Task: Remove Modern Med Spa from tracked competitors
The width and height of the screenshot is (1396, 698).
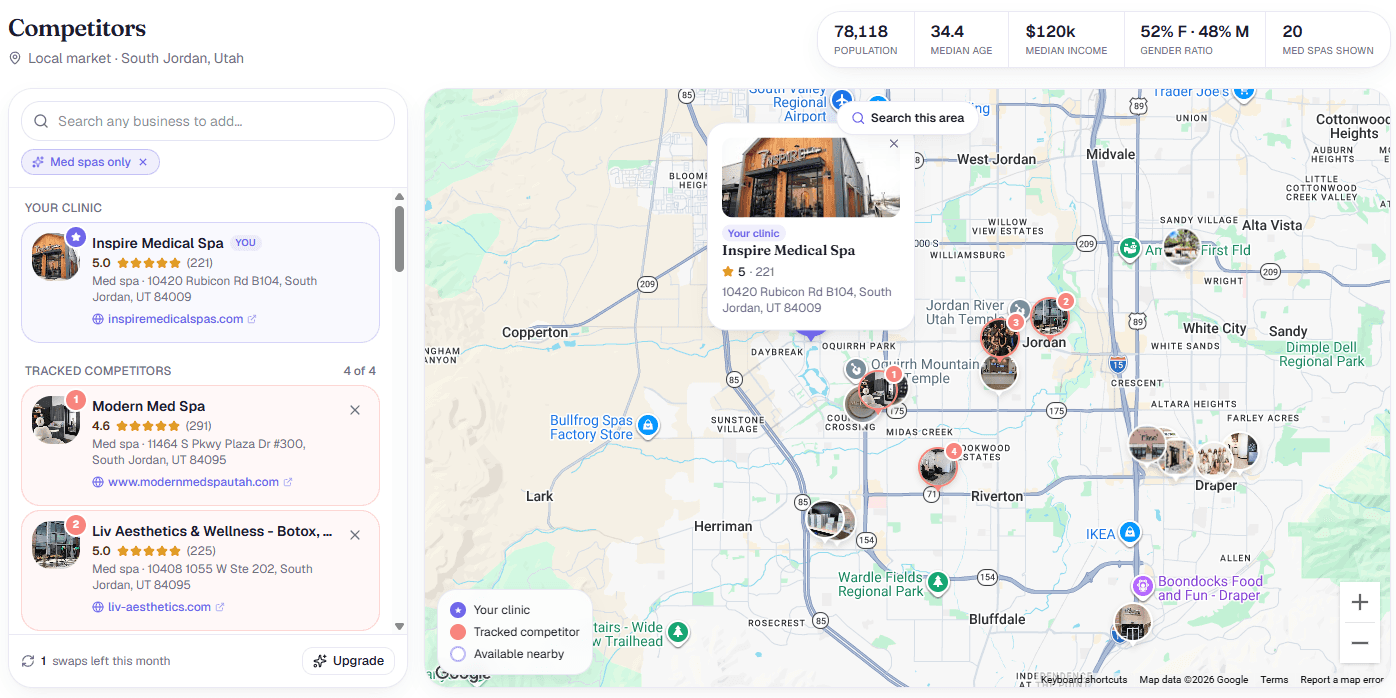Action: click(x=355, y=410)
